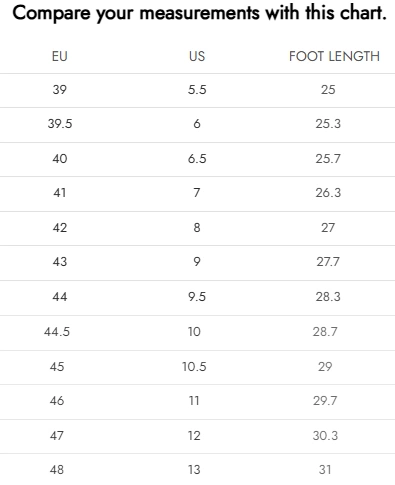Select the EU size 39 cell

point(60,90)
